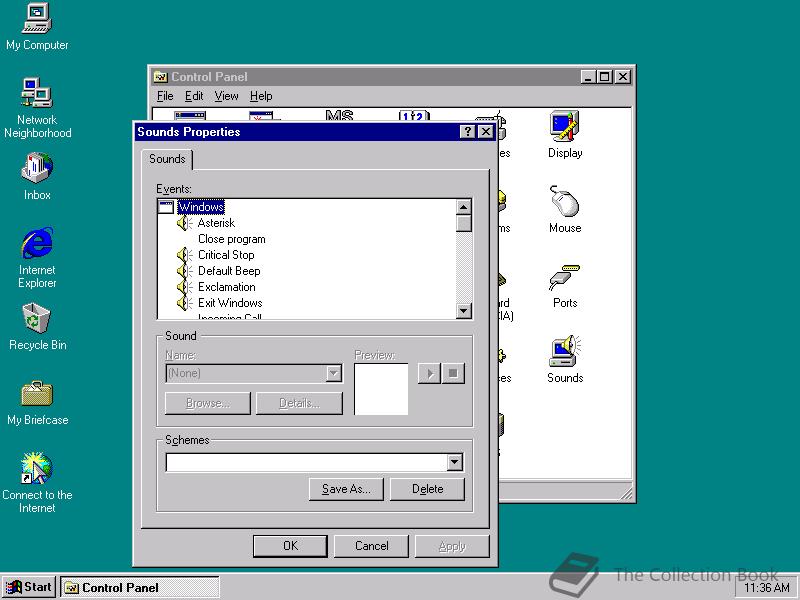This screenshot has width=800, height=600.
Task: Confirm with the OK button
Action: point(290,546)
